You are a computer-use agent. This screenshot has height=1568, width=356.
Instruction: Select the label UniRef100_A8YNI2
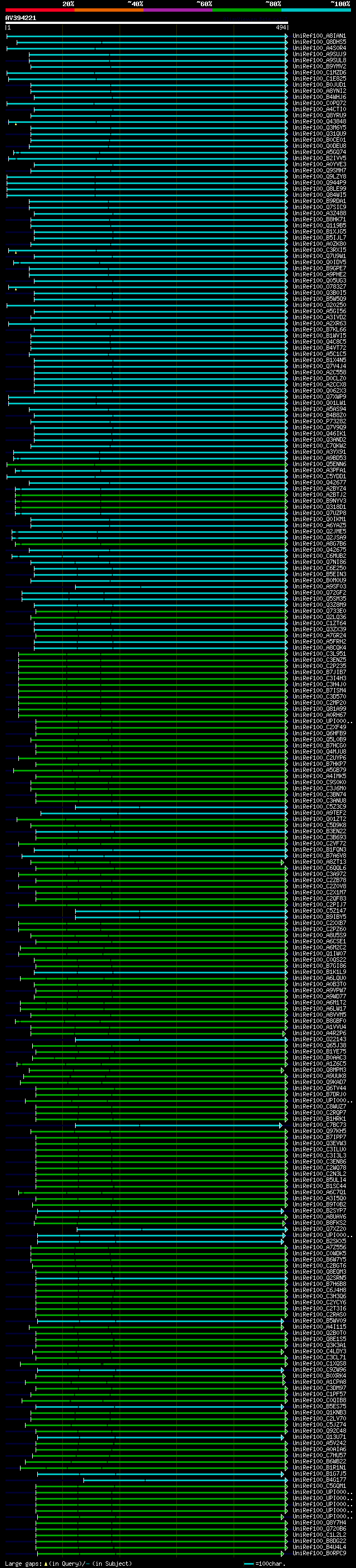point(319,91)
